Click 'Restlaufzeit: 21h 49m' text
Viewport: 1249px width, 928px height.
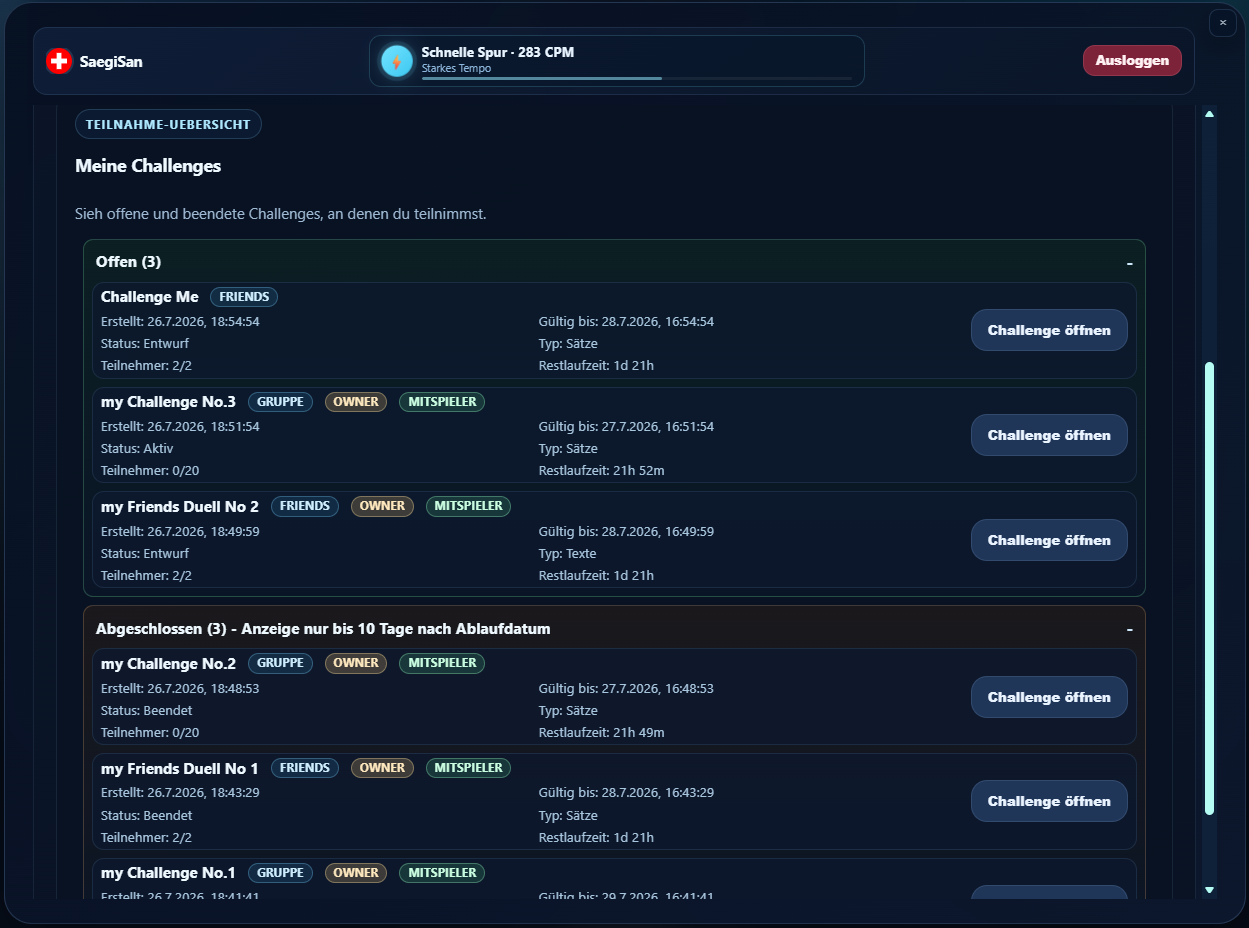click(x=602, y=733)
